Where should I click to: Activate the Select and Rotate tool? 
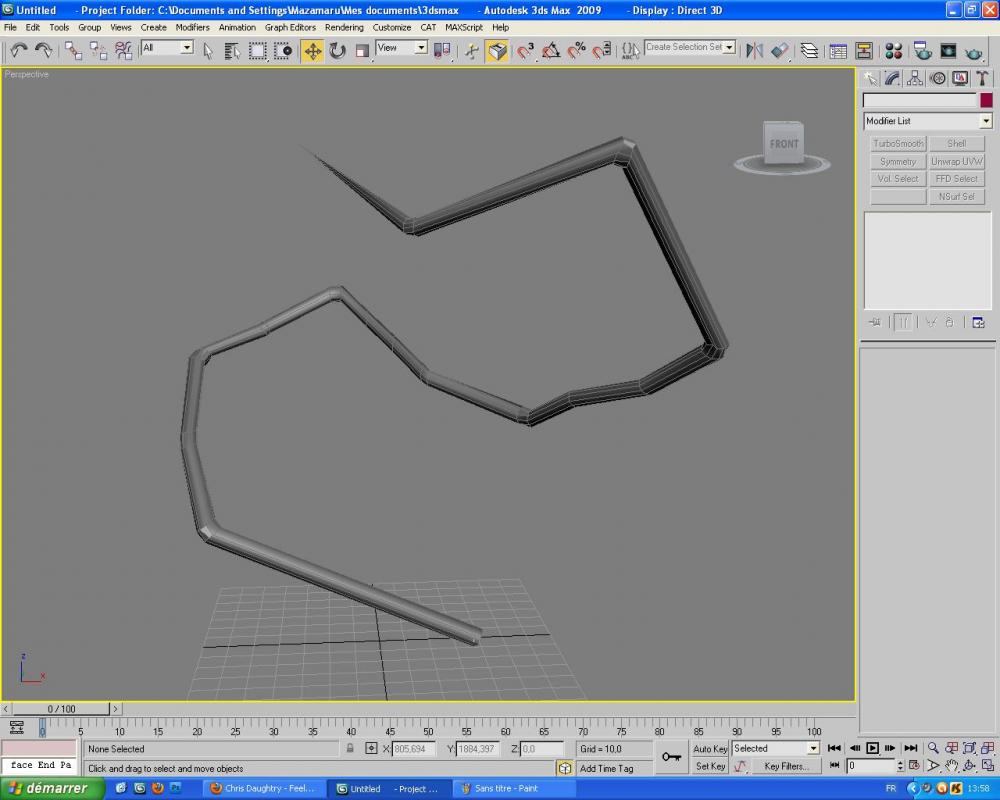click(x=338, y=50)
